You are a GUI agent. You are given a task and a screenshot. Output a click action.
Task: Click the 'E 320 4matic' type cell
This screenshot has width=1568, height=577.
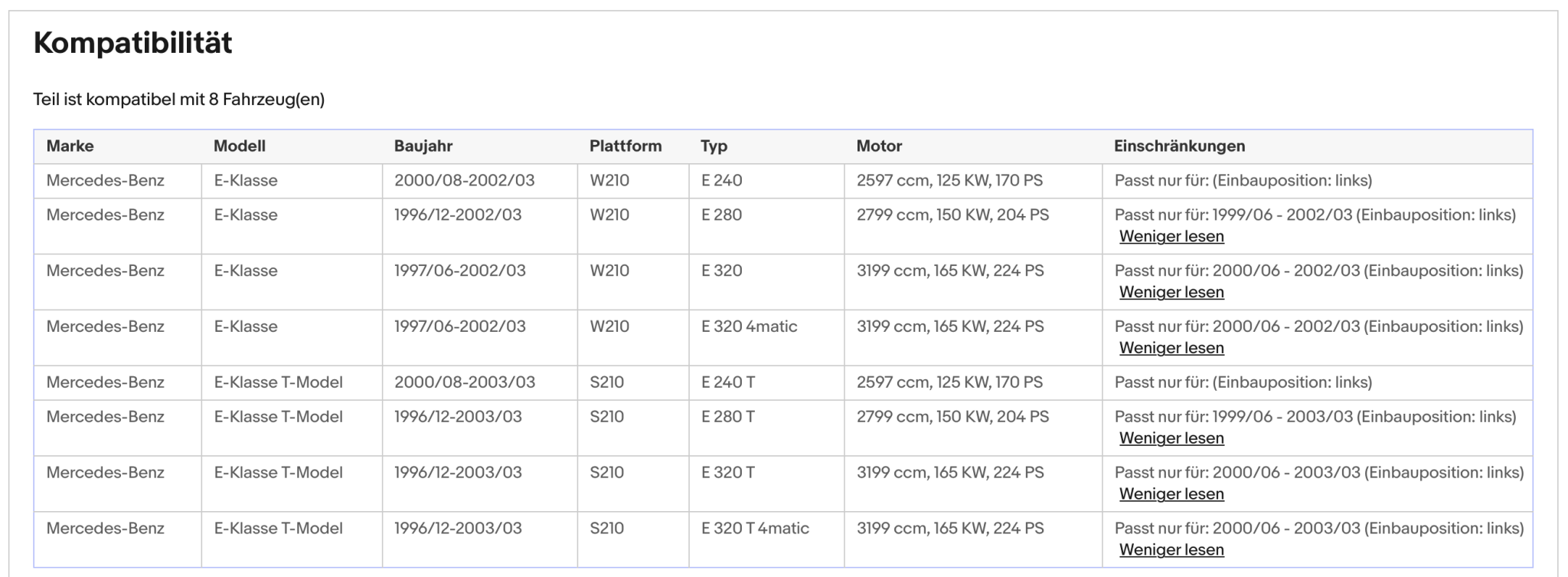(750, 326)
